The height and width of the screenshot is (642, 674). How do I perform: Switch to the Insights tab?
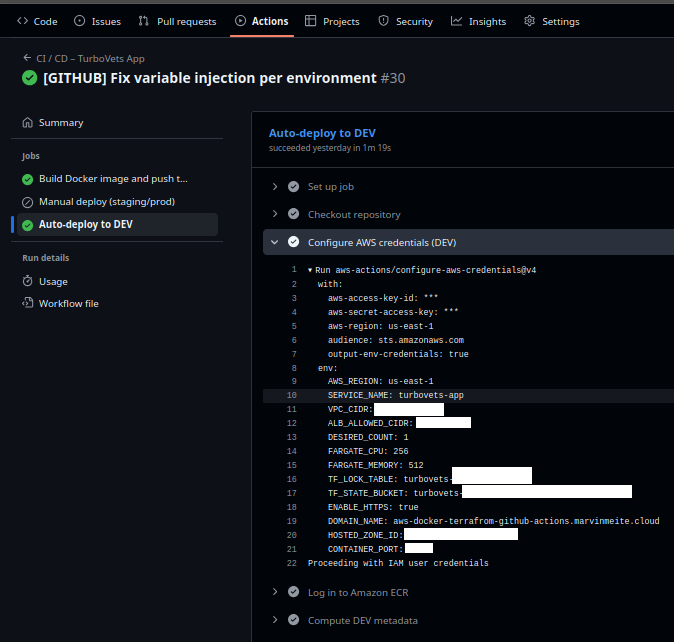478,21
